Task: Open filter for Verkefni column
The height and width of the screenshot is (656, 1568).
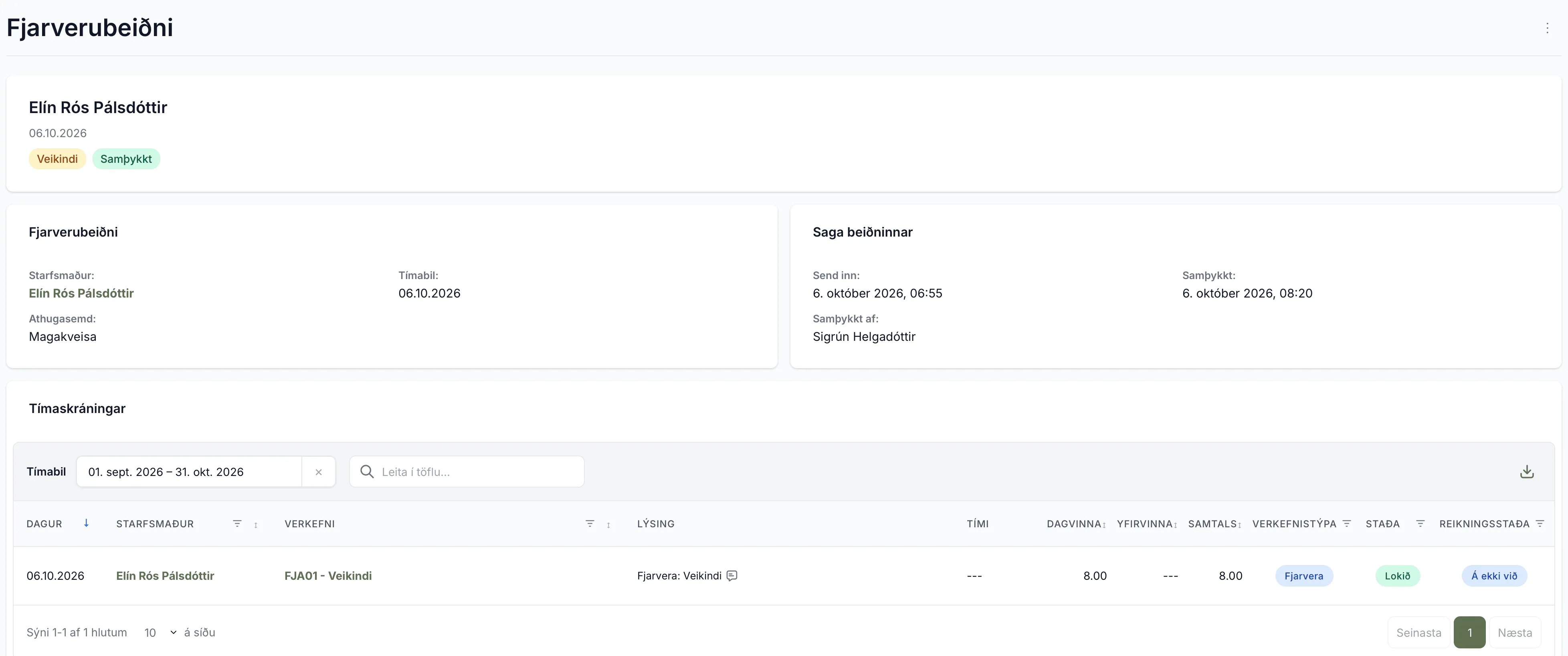Action: [x=590, y=523]
